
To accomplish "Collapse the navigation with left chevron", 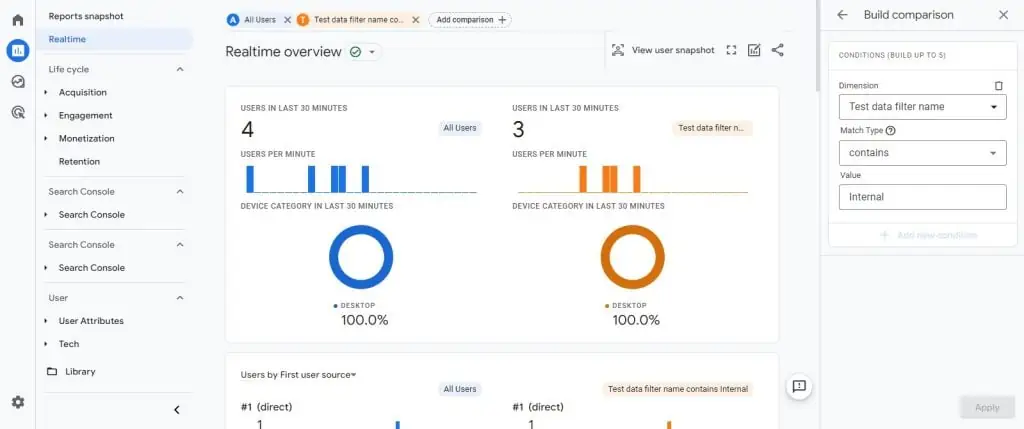I will (x=176, y=410).
